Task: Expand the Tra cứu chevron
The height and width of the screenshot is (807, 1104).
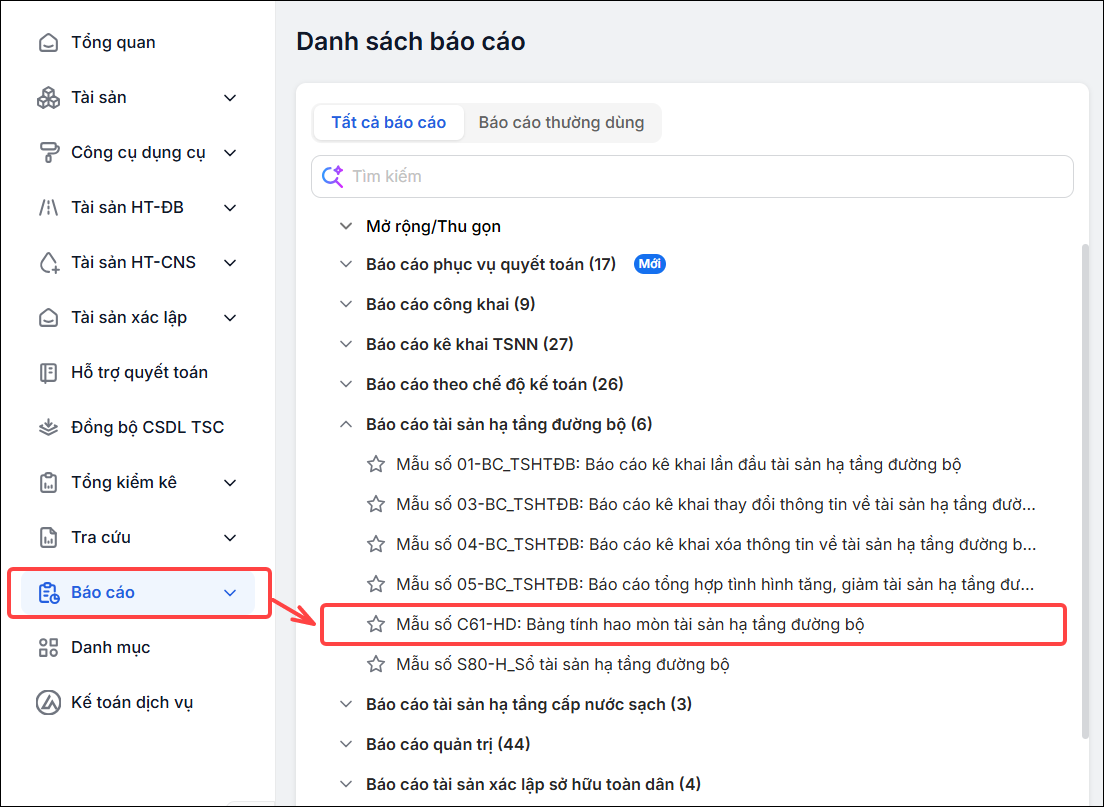Action: point(230,537)
